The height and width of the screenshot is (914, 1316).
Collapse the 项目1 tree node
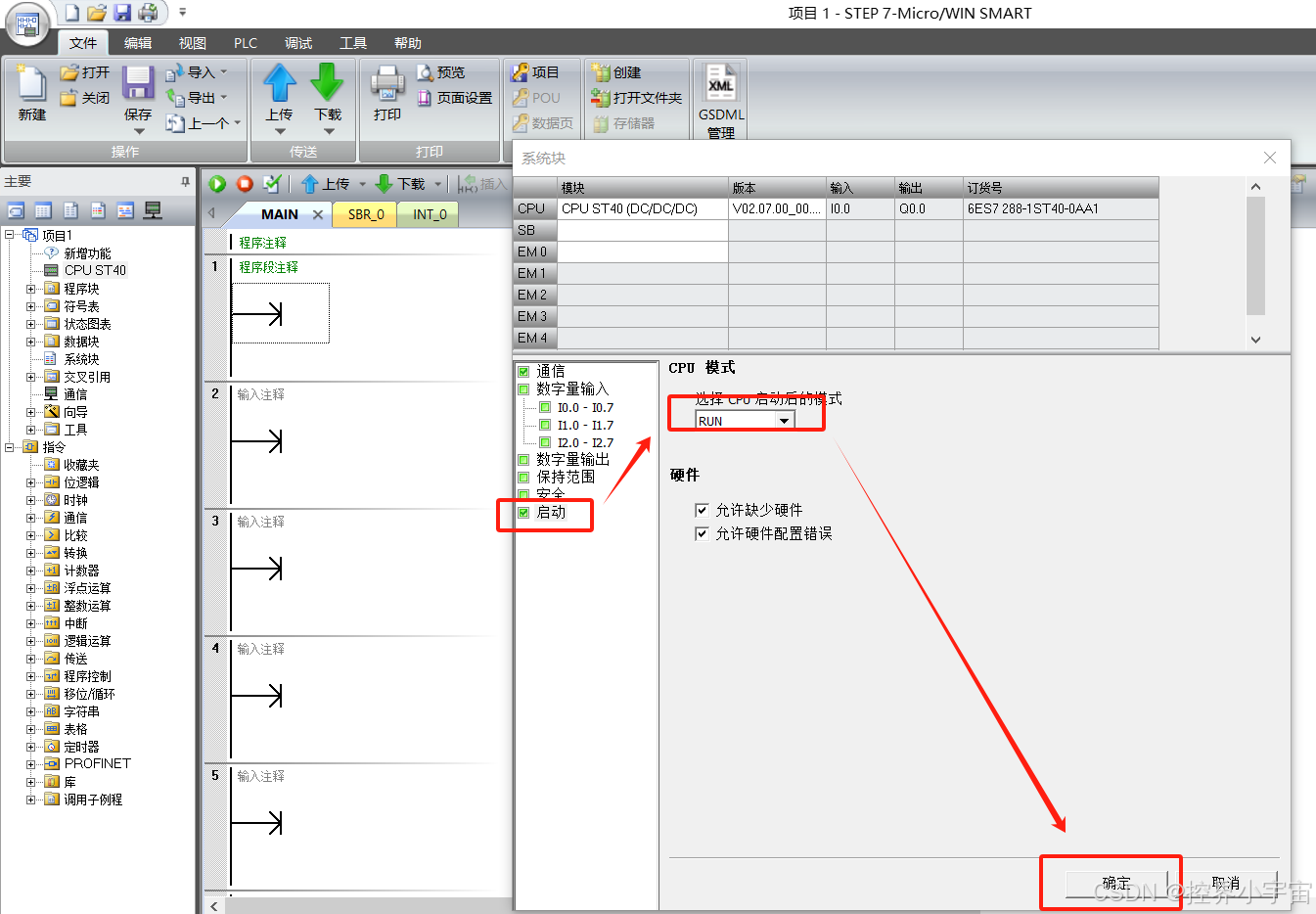pos(8,235)
